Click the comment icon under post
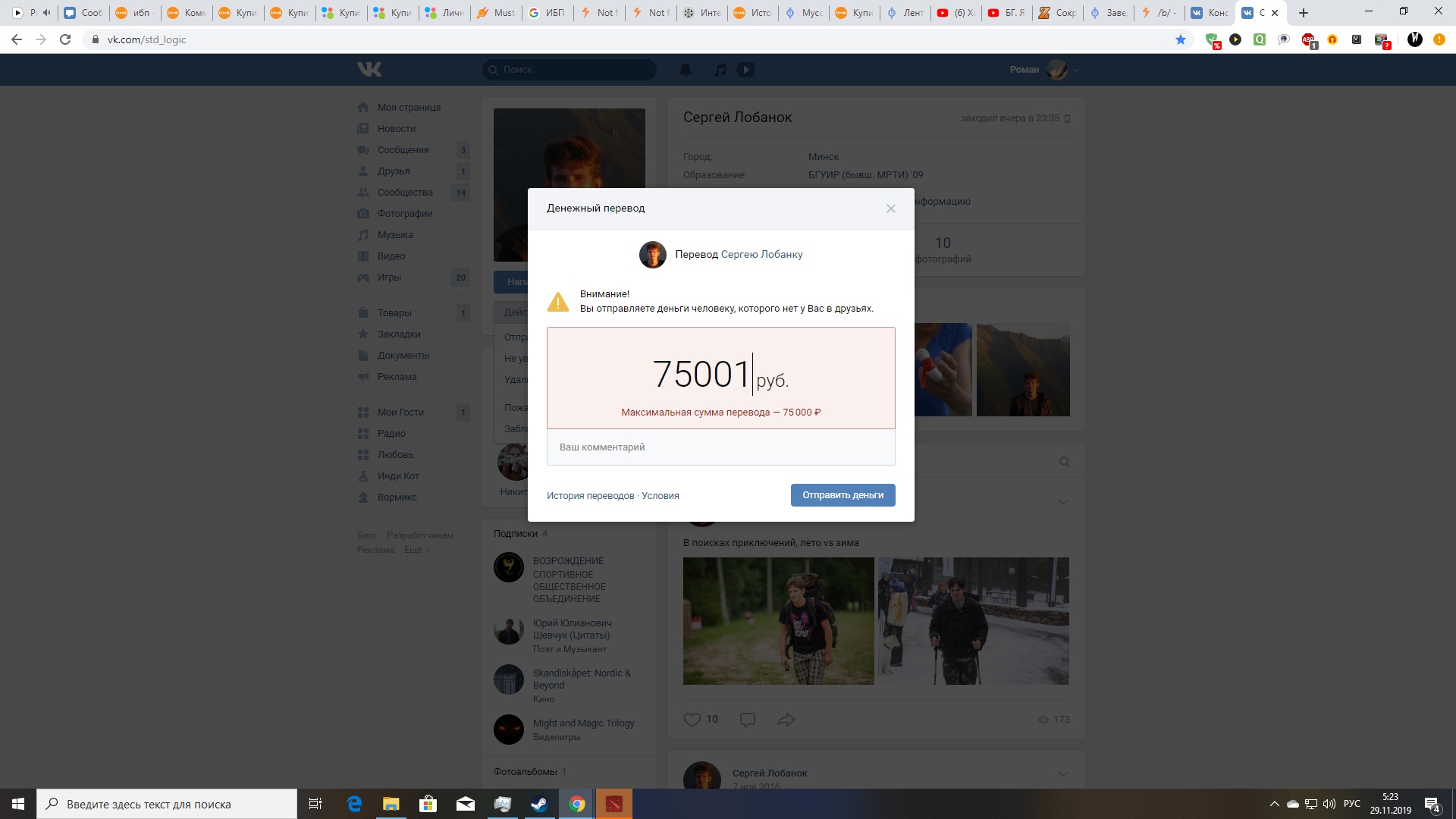The height and width of the screenshot is (819, 1456). tap(748, 720)
